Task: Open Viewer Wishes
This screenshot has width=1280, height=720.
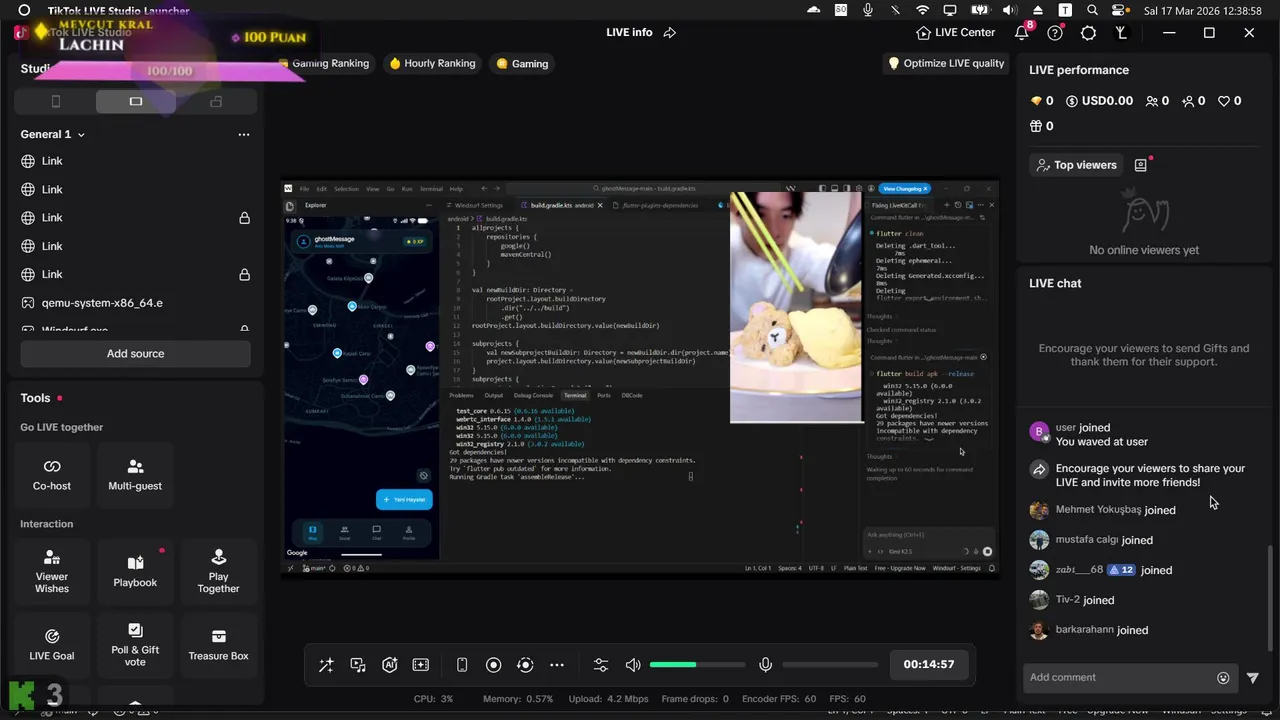Action: tap(52, 572)
